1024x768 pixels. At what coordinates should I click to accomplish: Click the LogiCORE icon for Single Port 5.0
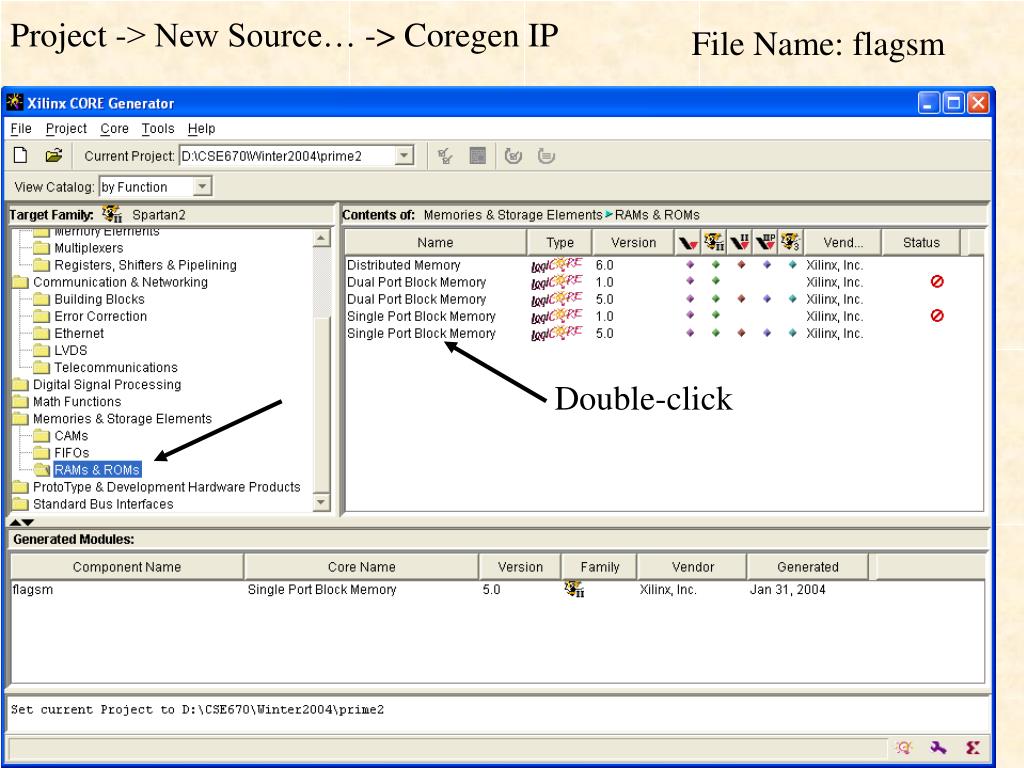(x=556, y=333)
